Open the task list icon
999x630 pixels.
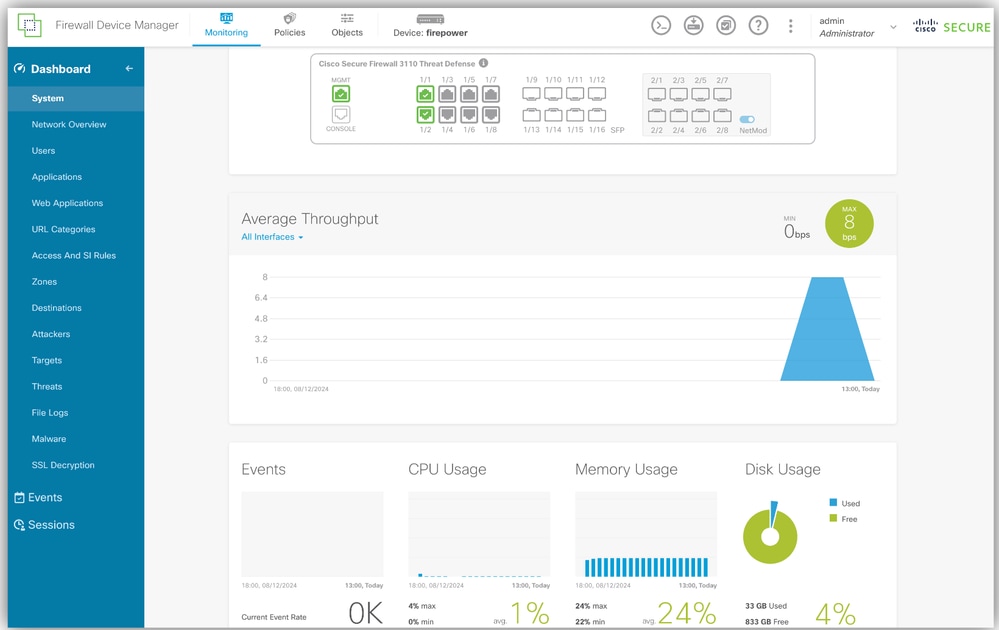[726, 25]
